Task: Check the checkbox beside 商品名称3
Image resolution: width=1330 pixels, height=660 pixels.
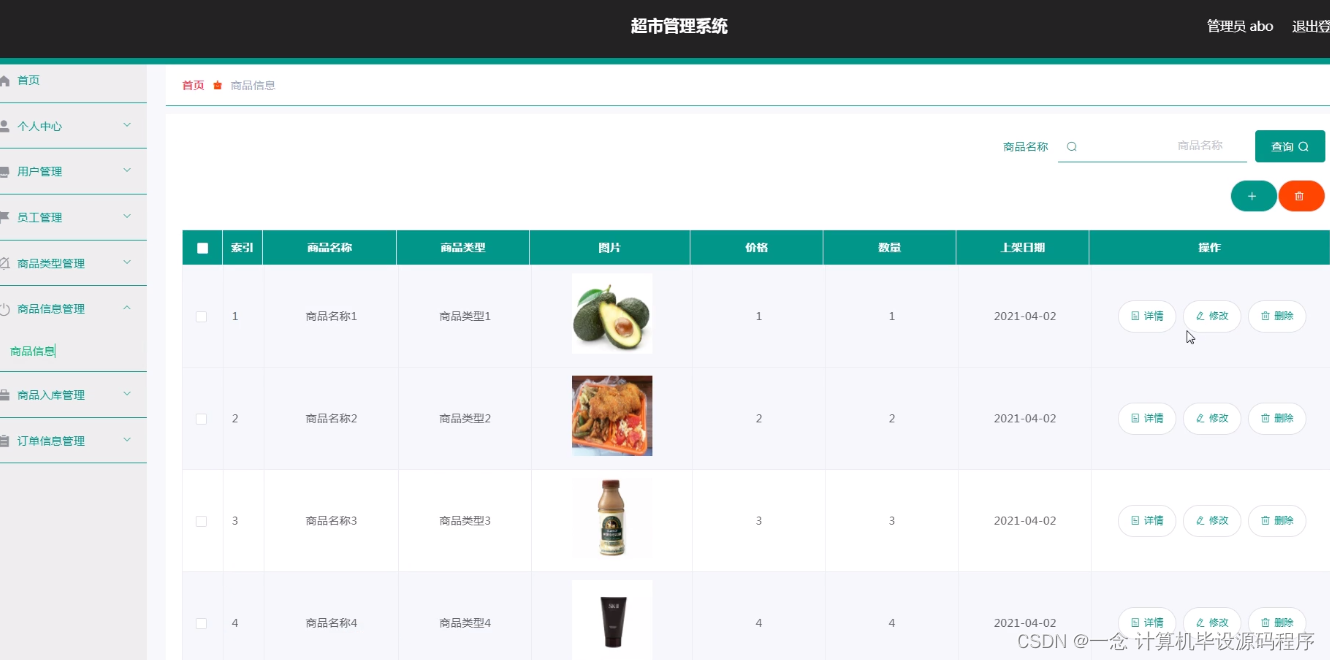Action: click(x=201, y=520)
